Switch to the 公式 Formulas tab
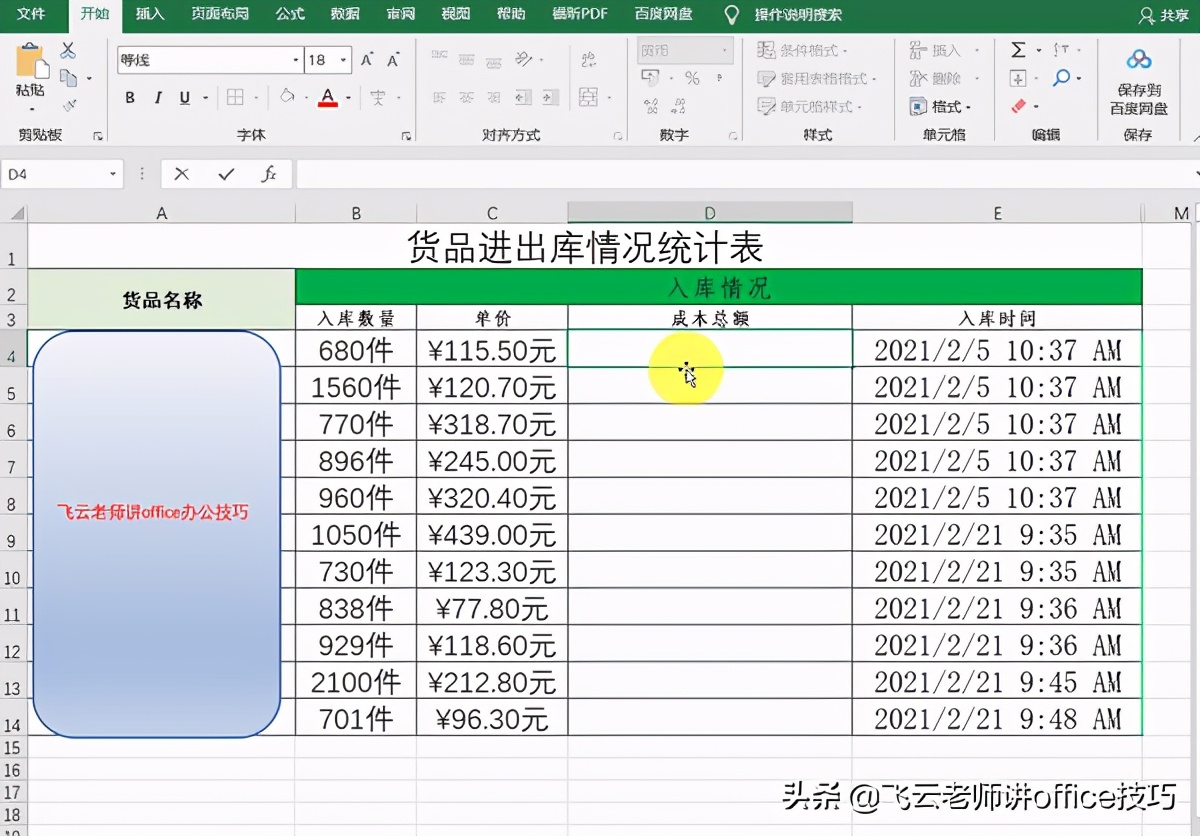 pyautogui.click(x=290, y=15)
